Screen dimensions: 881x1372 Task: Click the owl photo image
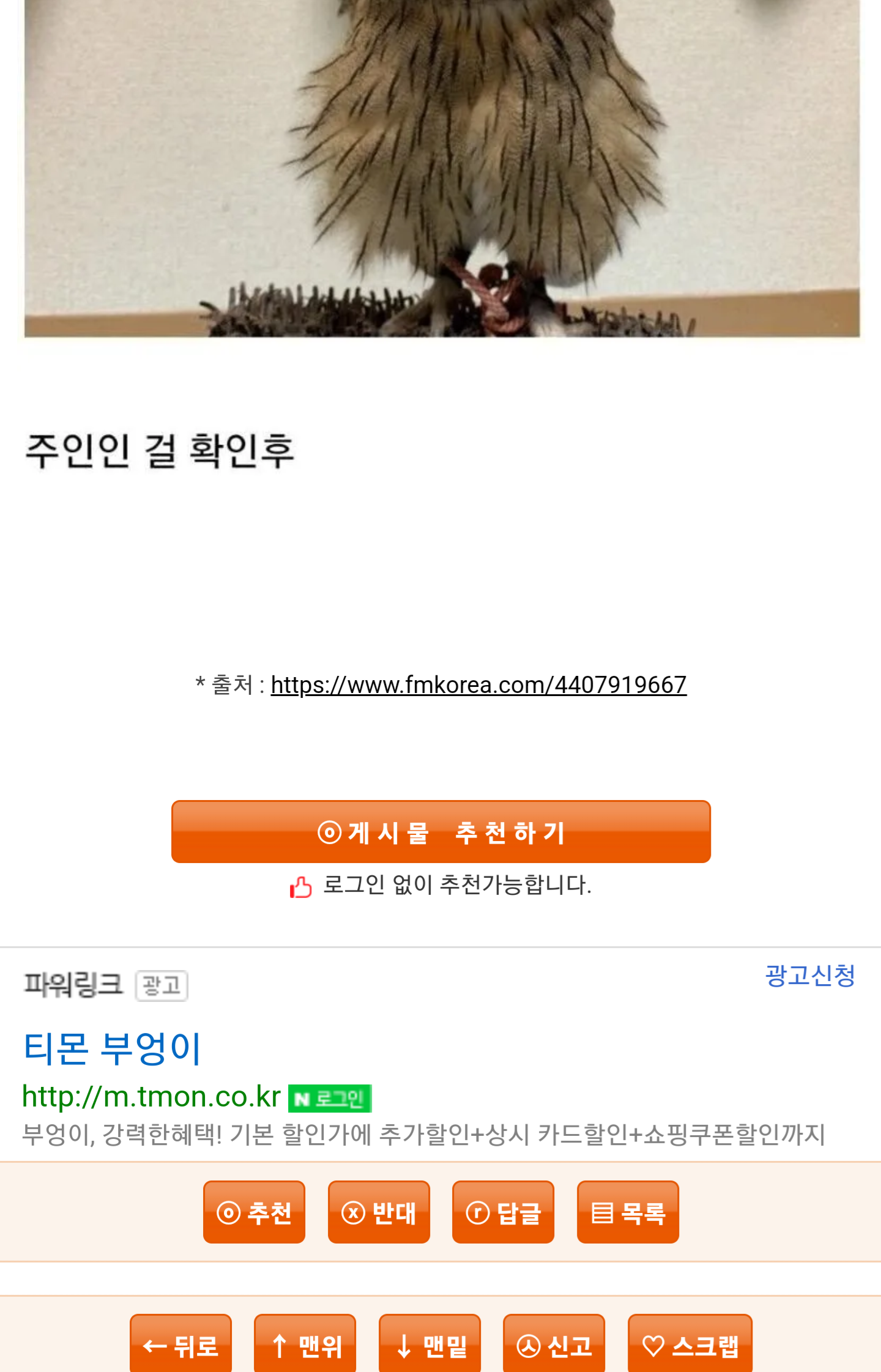pyautogui.click(x=442, y=168)
